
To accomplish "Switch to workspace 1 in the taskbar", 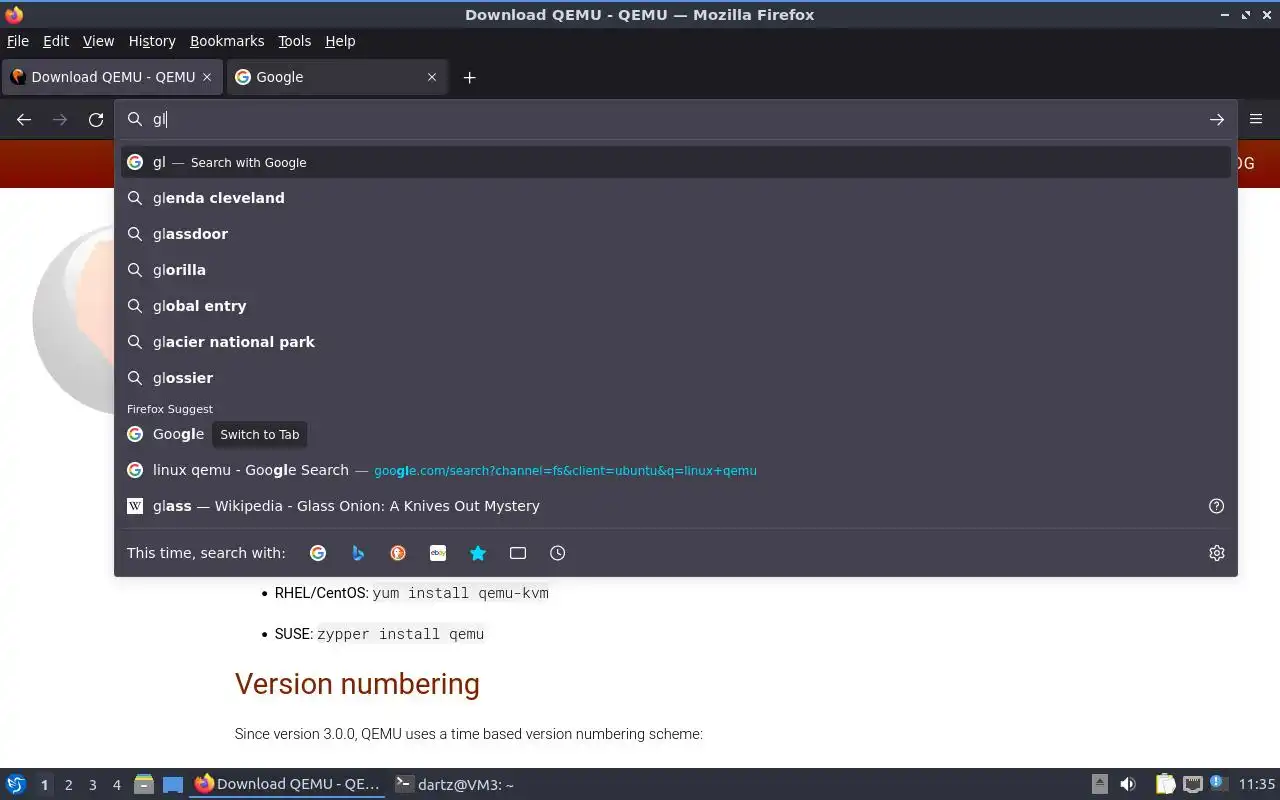I will pos(44,785).
